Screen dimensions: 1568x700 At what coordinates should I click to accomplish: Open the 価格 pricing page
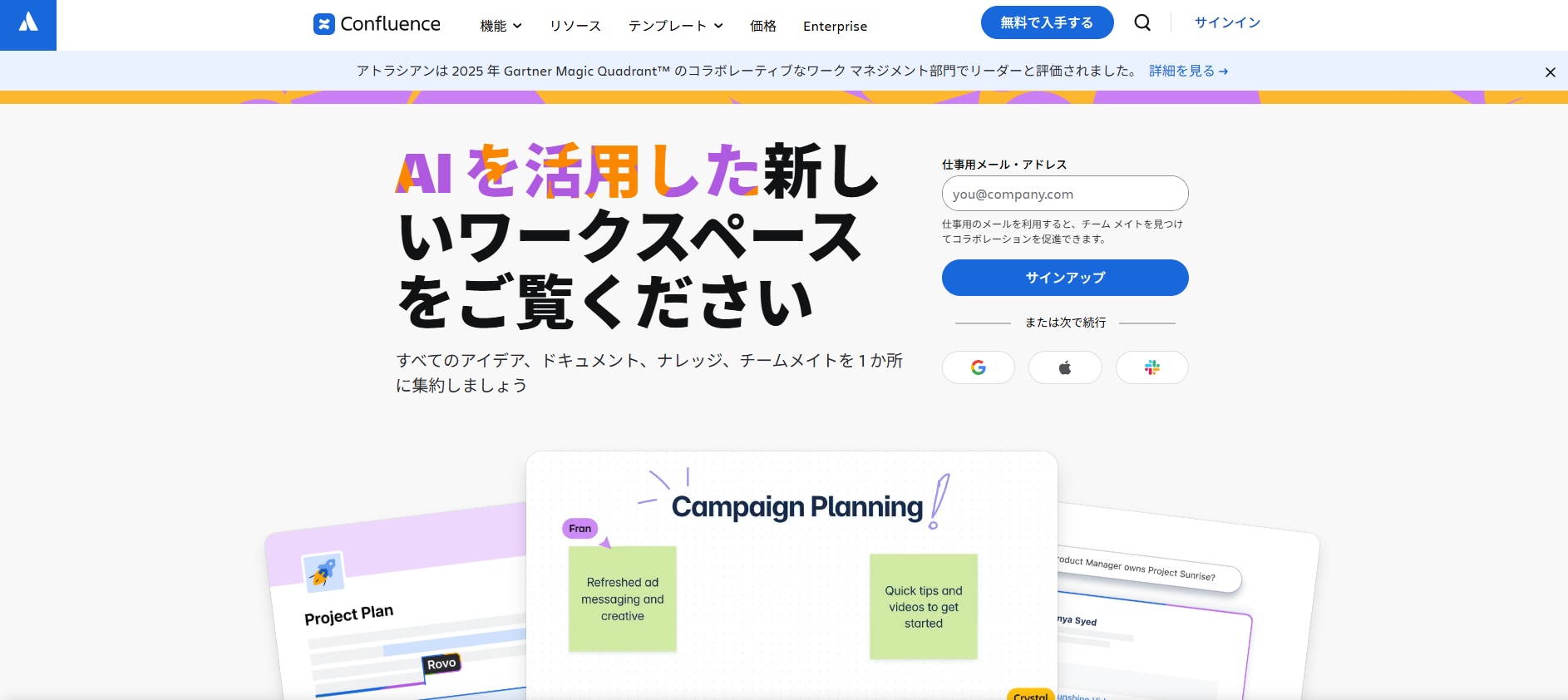coord(763,26)
